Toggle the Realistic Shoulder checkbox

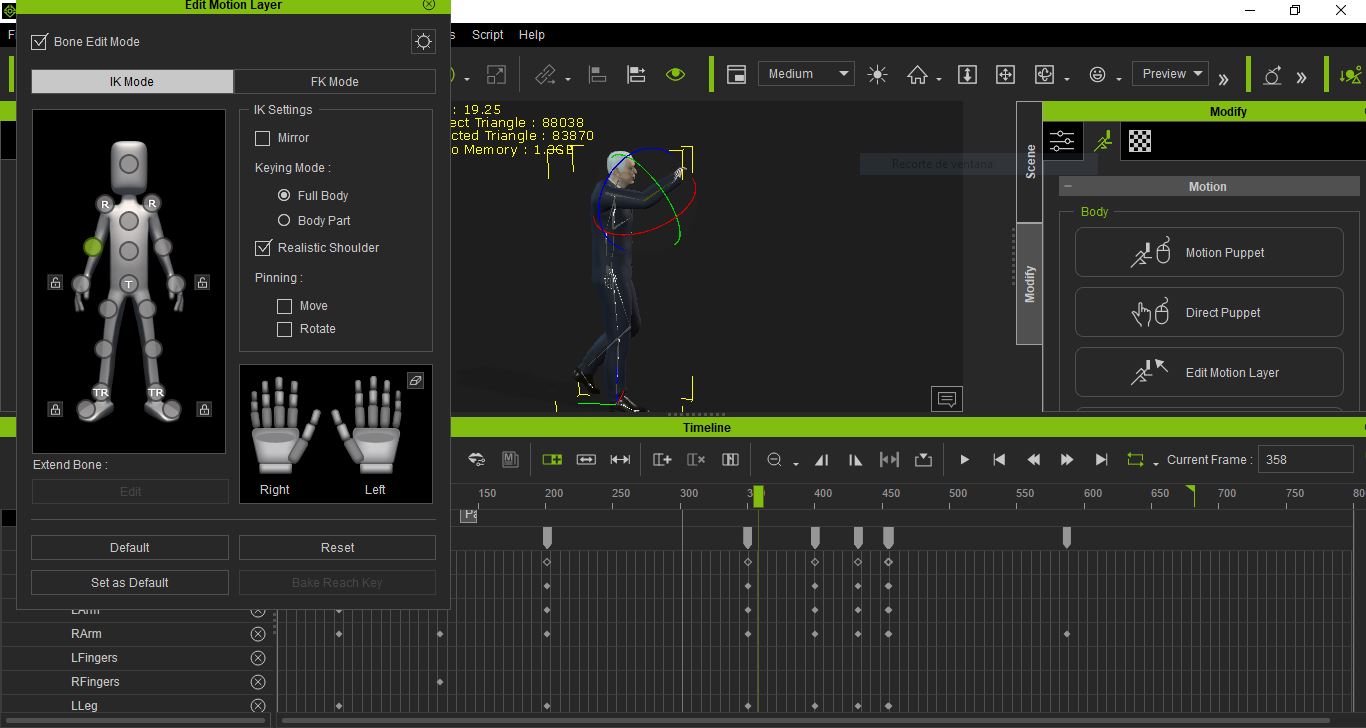point(263,247)
